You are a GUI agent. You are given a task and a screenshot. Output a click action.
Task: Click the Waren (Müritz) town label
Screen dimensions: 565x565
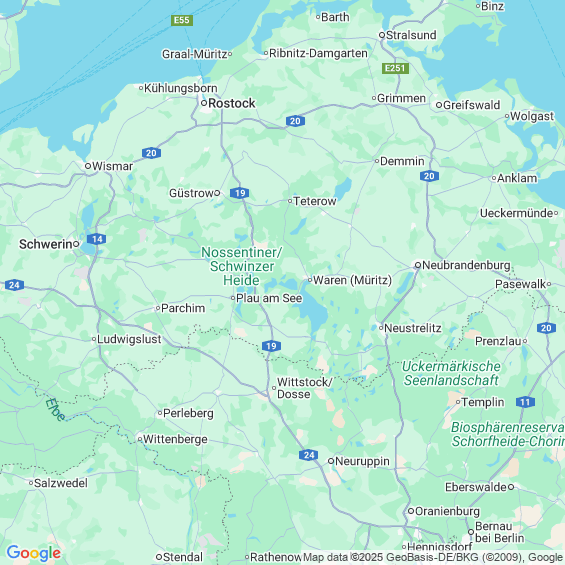click(x=352, y=280)
